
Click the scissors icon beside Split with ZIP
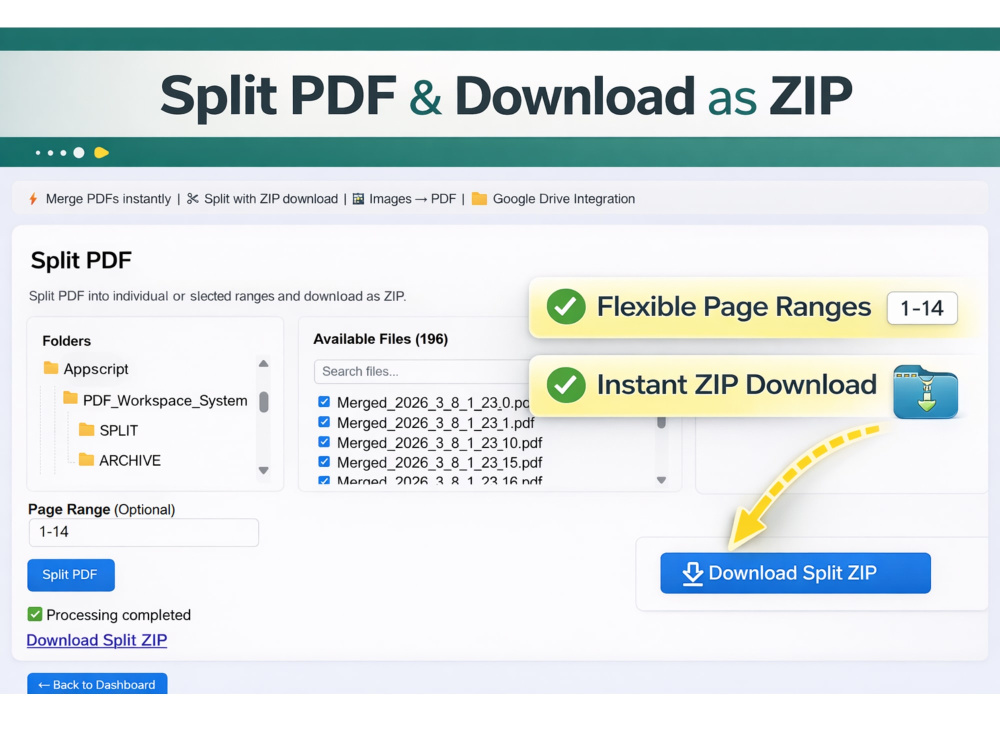(x=193, y=199)
